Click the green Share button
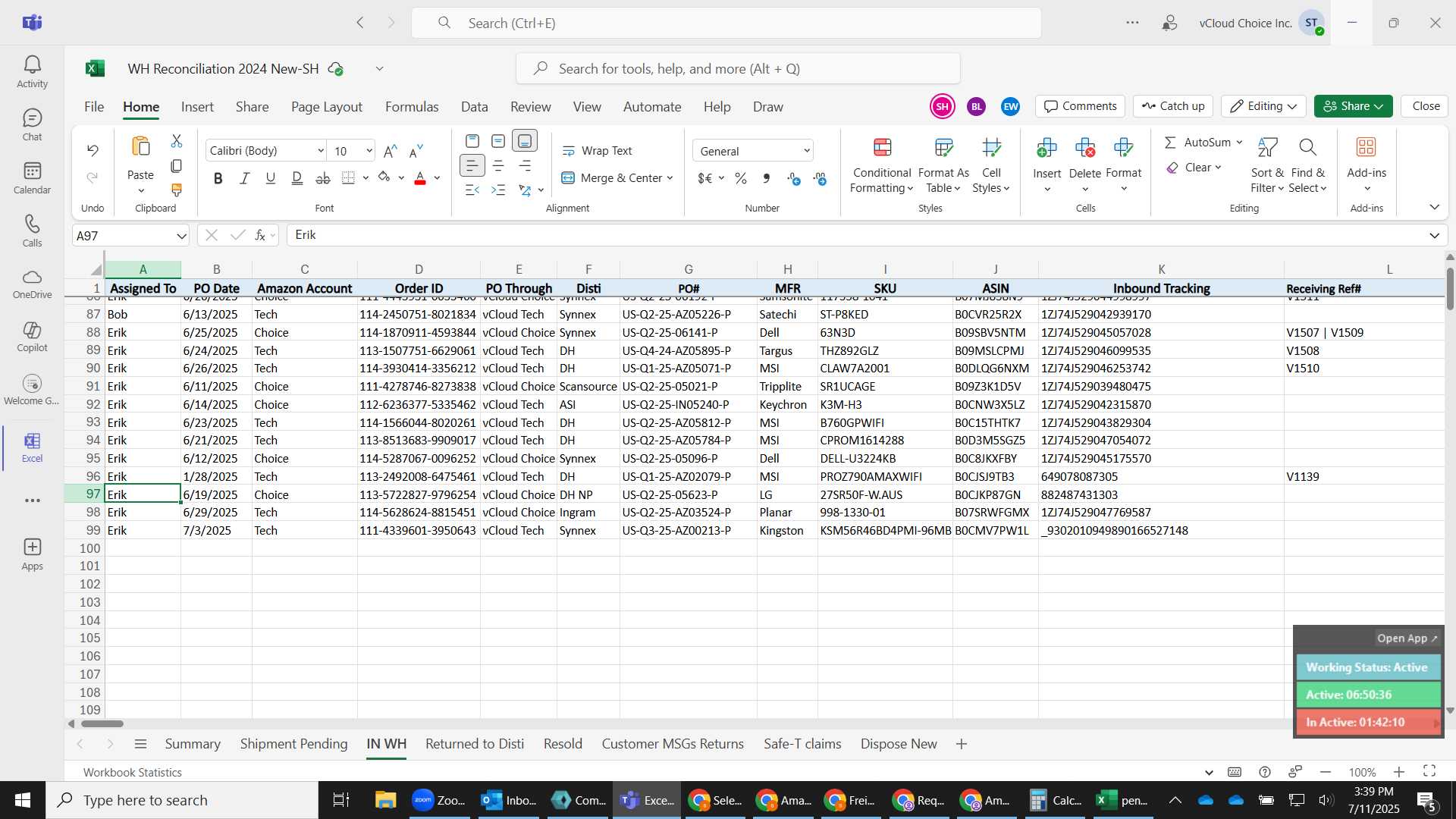 (1353, 106)
